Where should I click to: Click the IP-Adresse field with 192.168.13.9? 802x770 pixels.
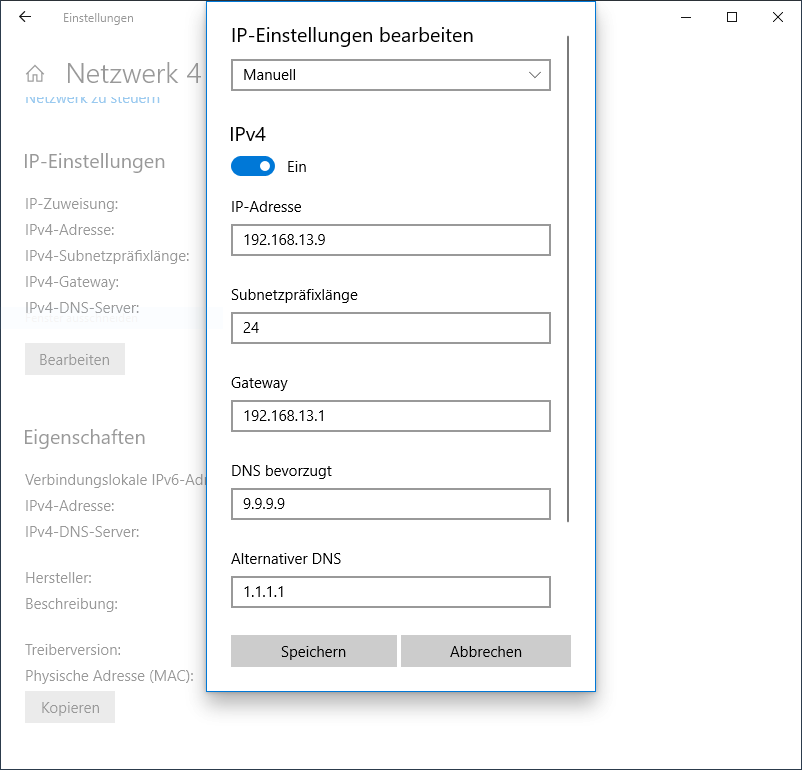(390, 240)
